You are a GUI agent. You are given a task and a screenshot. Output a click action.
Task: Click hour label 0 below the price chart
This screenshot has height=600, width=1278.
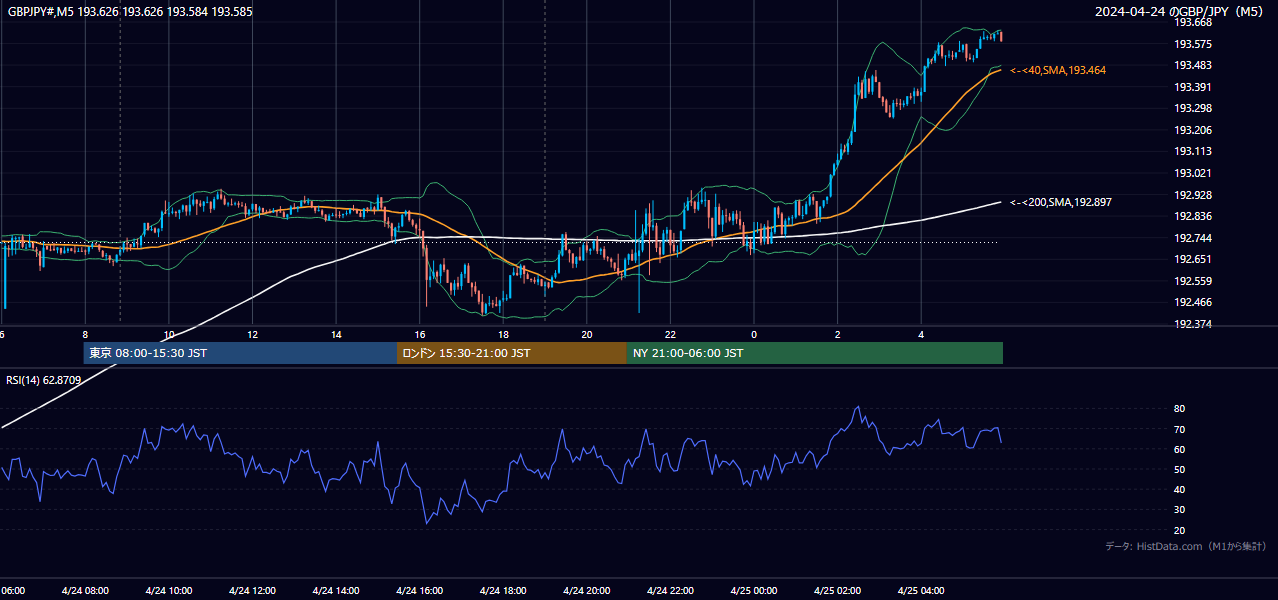point(754,334)
